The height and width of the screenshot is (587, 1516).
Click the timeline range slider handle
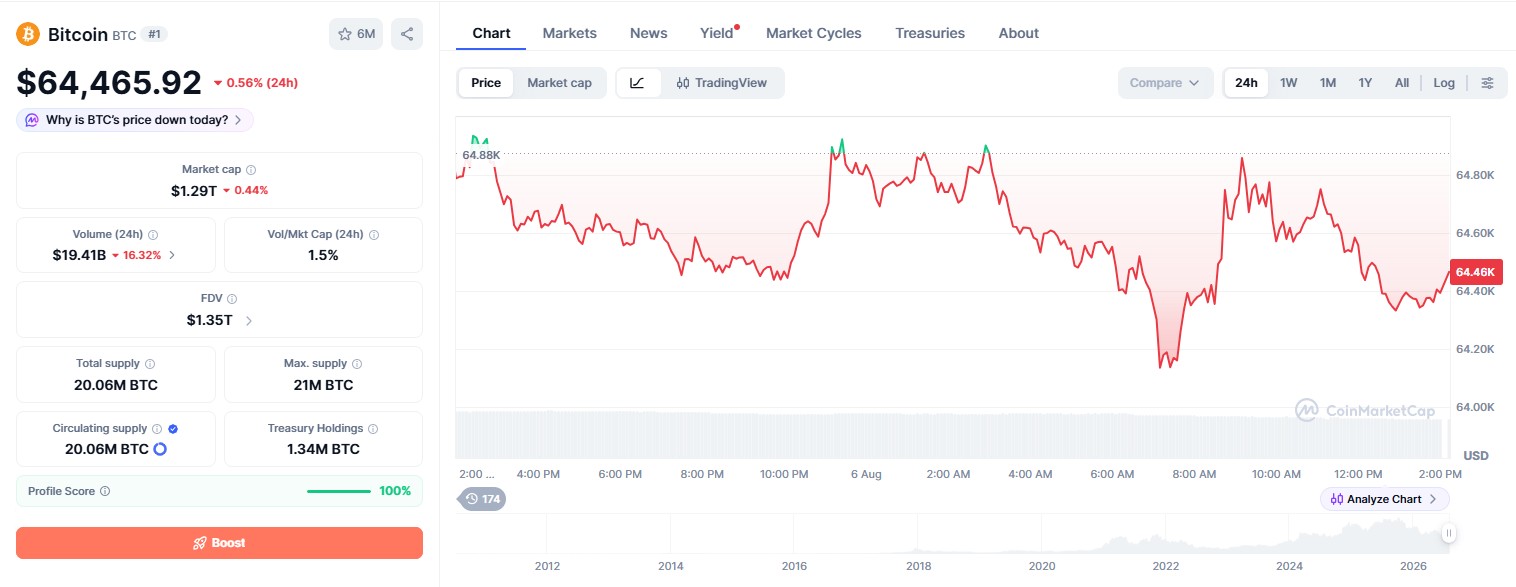(x=1448, y=533)
